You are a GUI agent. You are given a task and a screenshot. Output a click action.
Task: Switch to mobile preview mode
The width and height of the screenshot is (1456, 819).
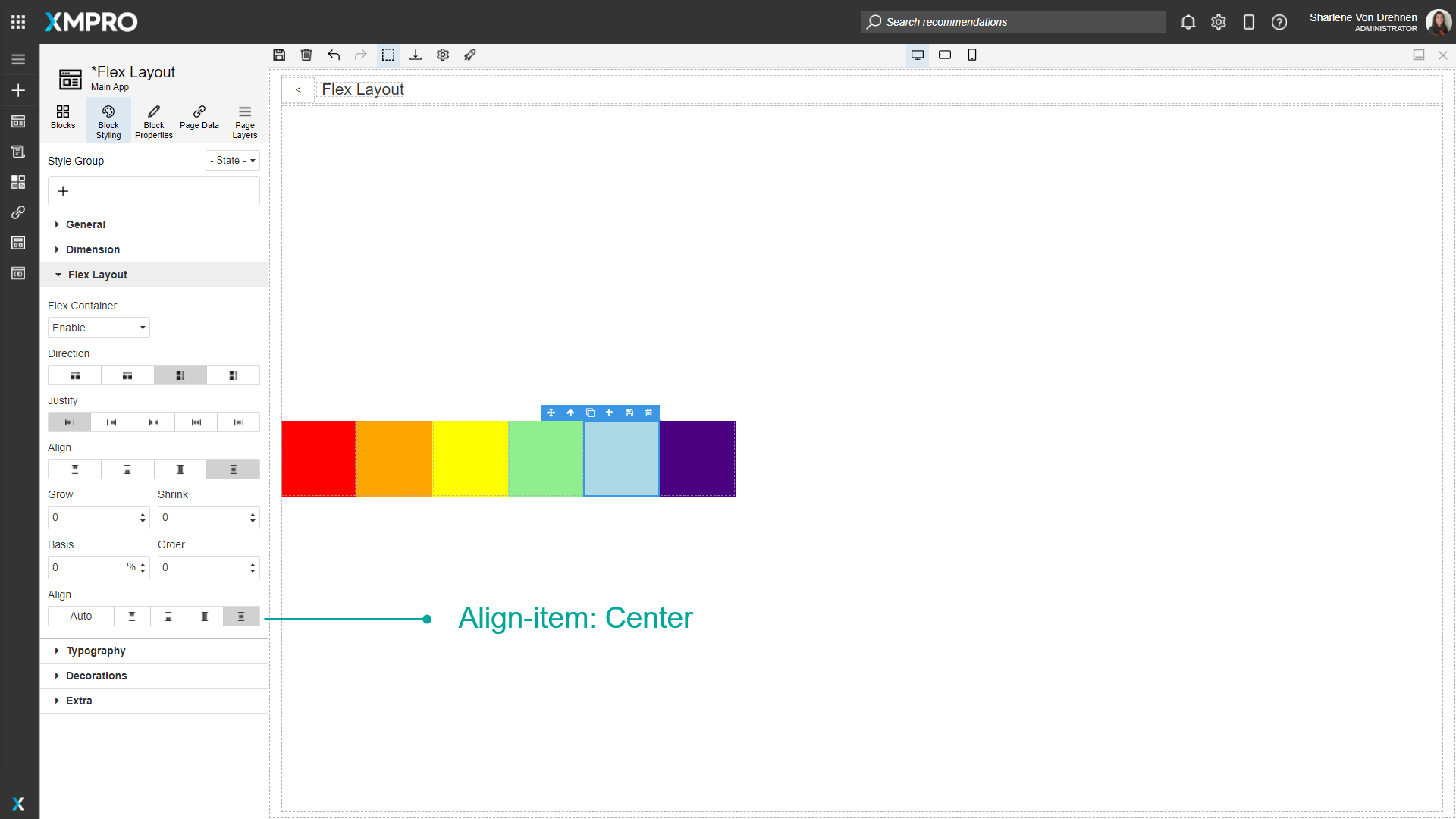pos(972,55)
